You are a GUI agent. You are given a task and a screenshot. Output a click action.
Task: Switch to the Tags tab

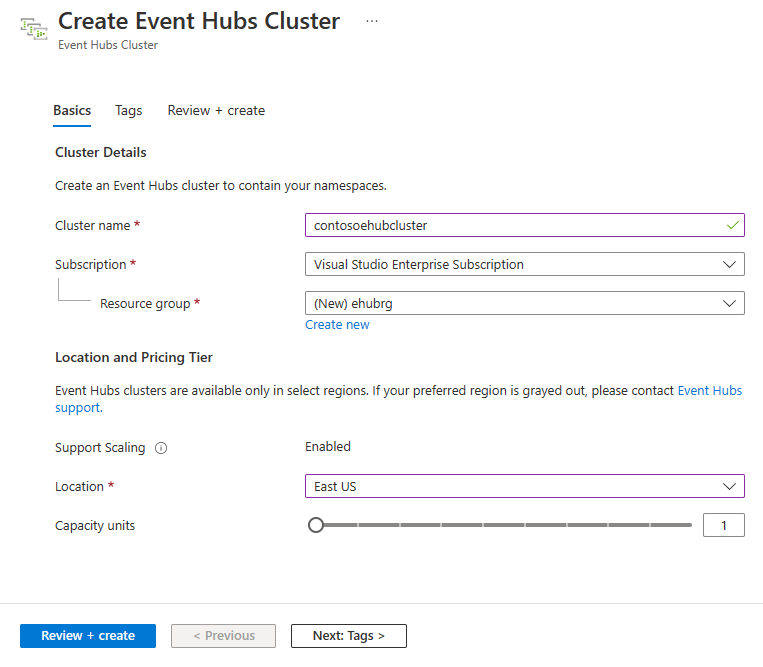click(129, 110)
